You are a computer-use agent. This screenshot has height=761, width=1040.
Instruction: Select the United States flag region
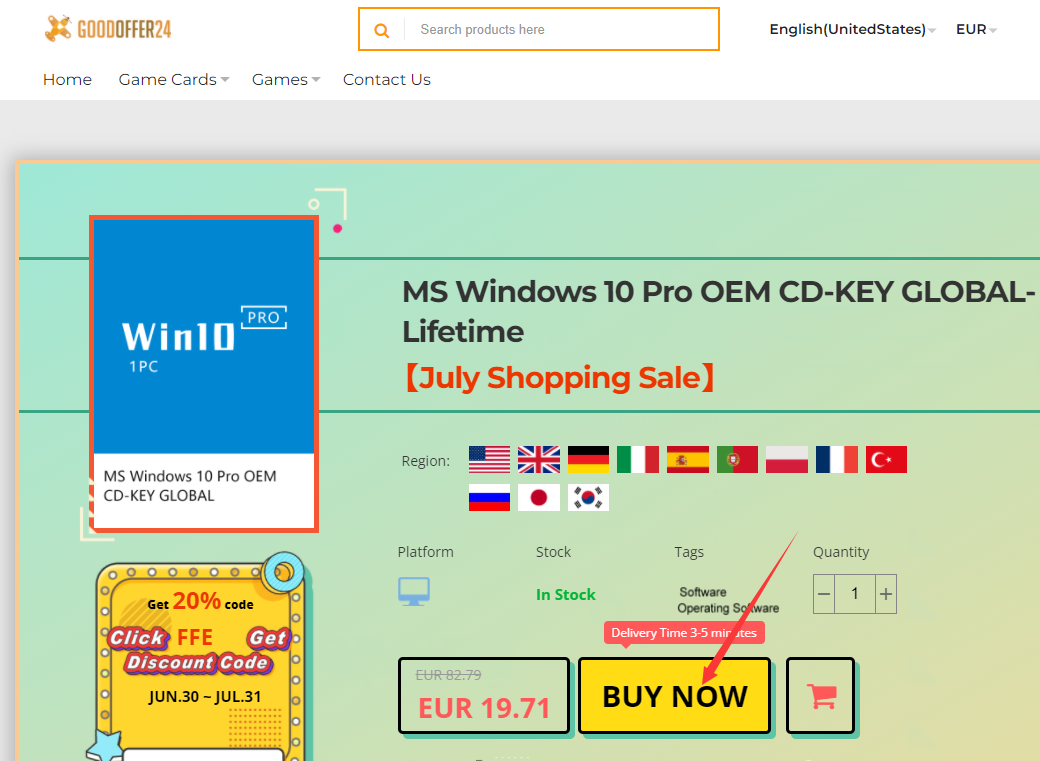point(489,459)
